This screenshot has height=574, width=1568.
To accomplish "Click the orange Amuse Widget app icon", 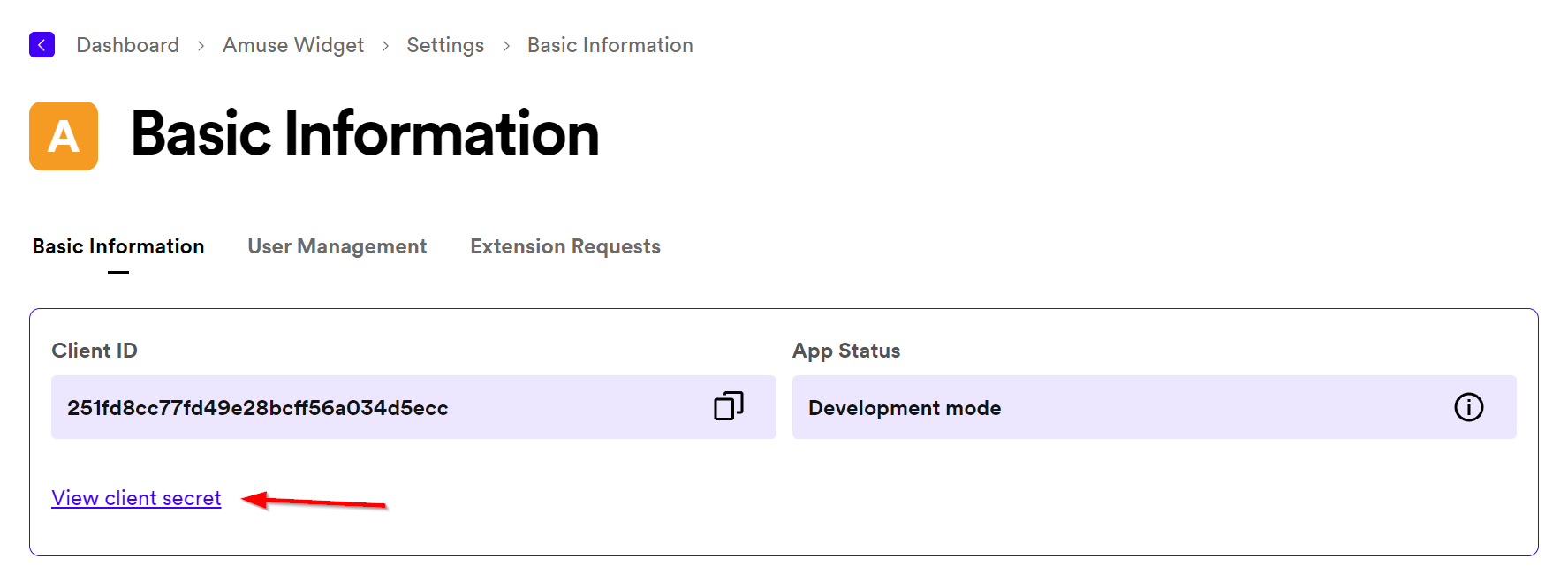I will click(64, 136).
